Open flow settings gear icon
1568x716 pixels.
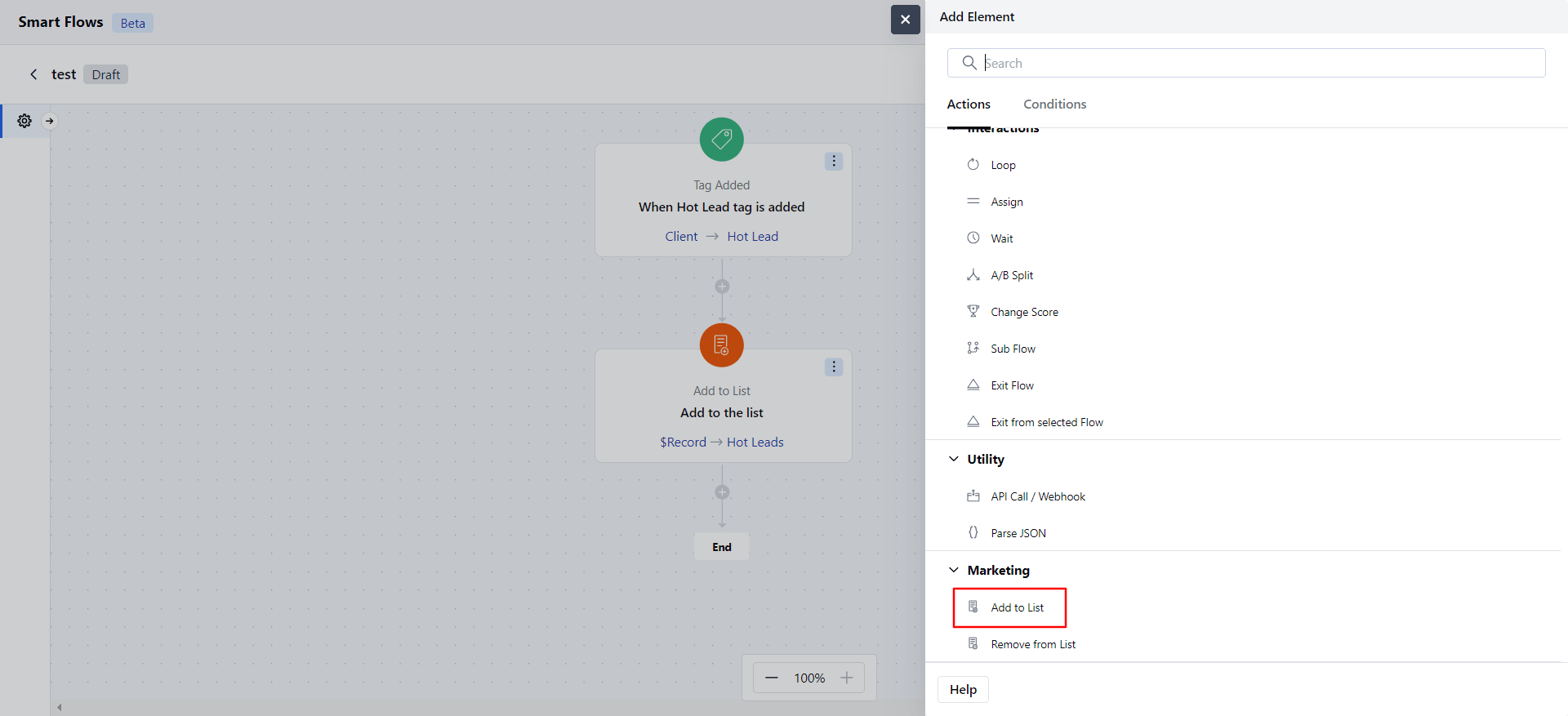24,121
